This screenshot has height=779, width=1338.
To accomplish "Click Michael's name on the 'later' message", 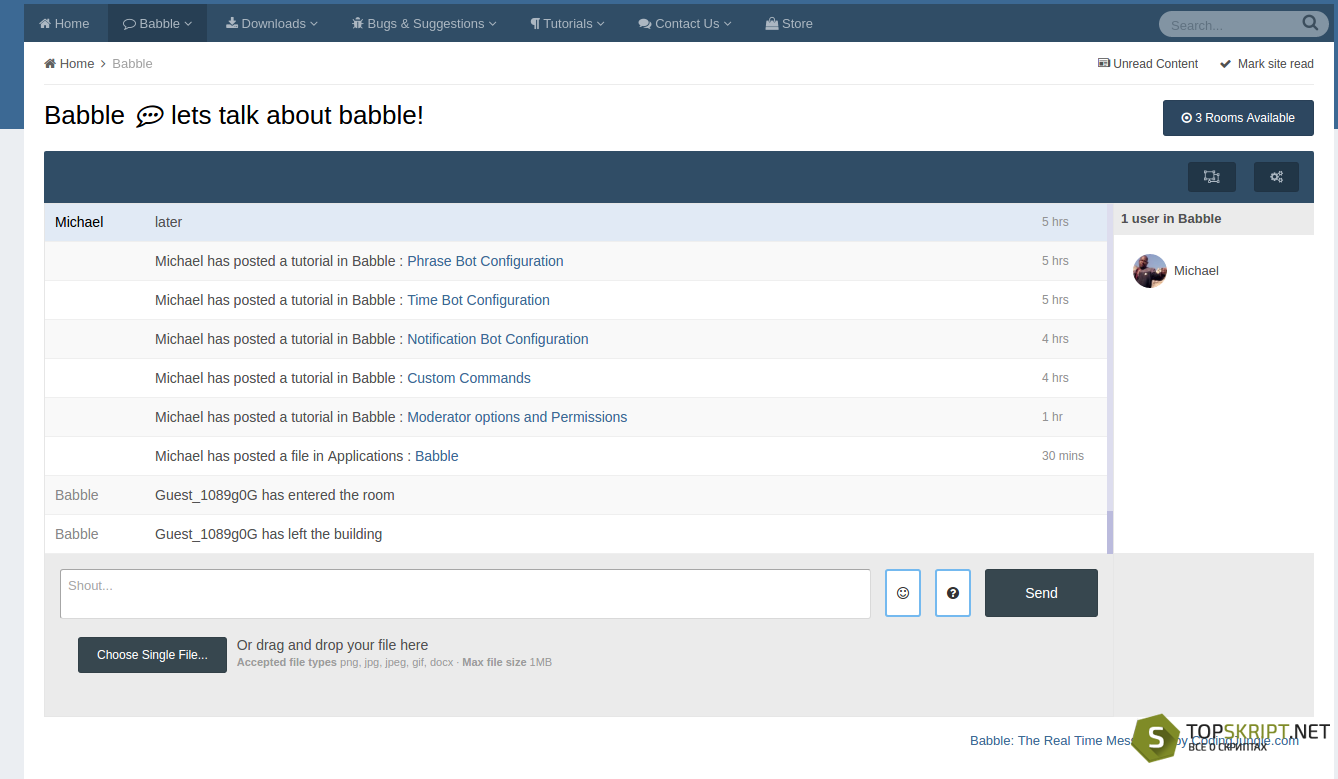I will click(x=79, y=222).
